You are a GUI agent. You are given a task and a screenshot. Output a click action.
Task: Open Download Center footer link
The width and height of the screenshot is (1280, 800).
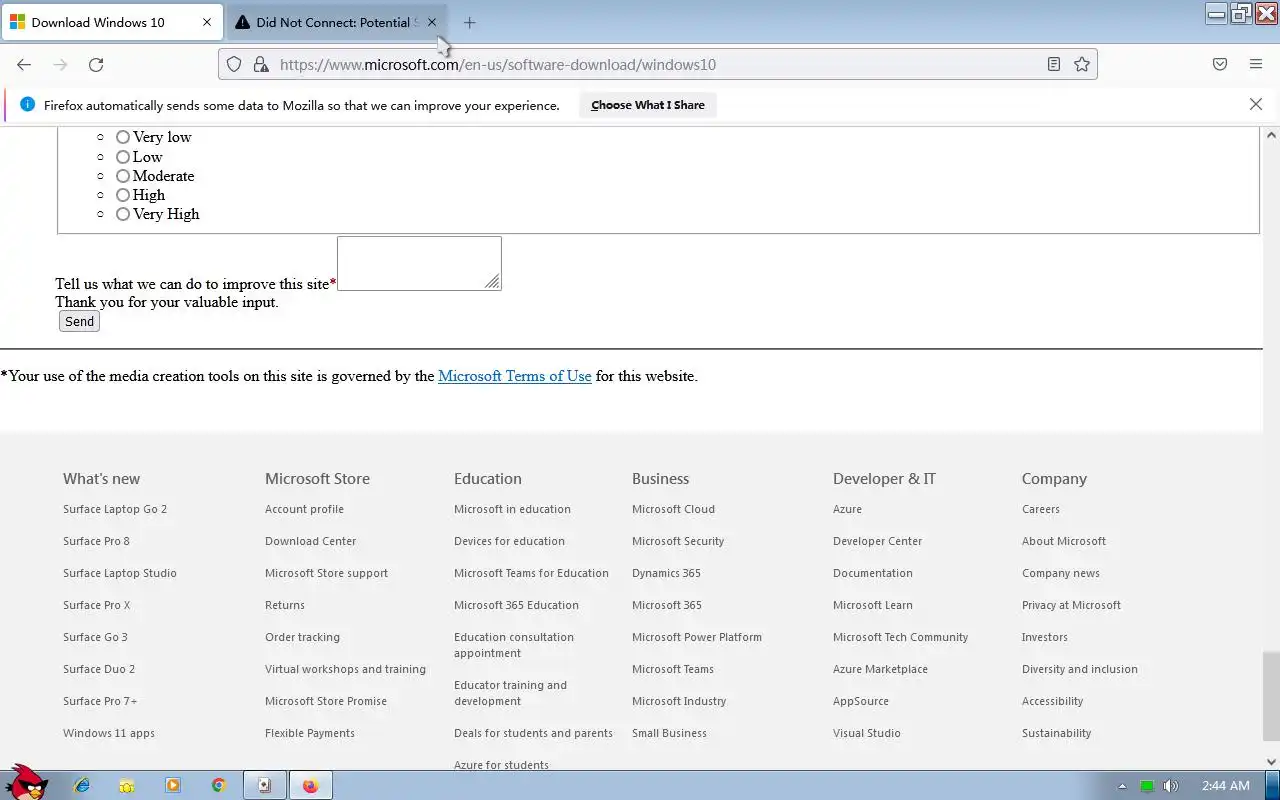310,541
